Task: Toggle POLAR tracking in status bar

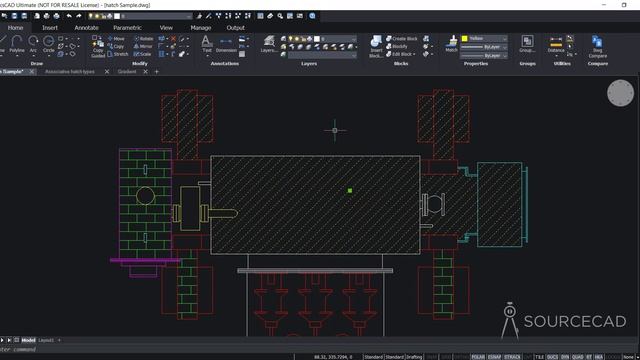Action: tap(478, 357)
